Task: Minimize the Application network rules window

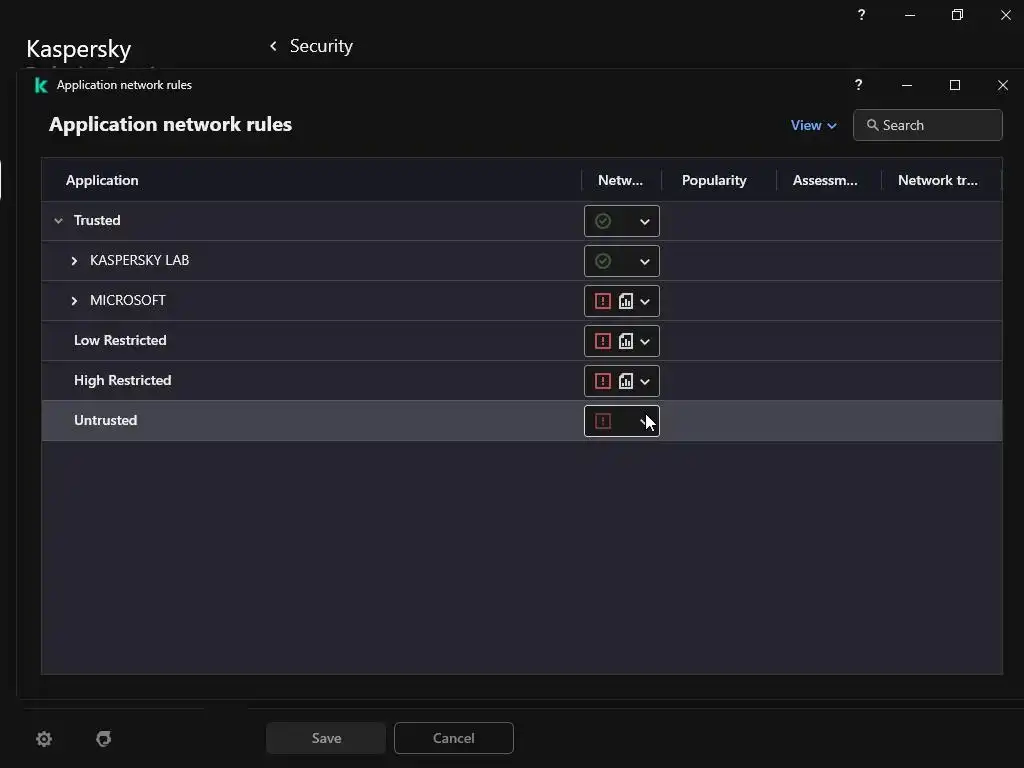Action: click(907, 85)
